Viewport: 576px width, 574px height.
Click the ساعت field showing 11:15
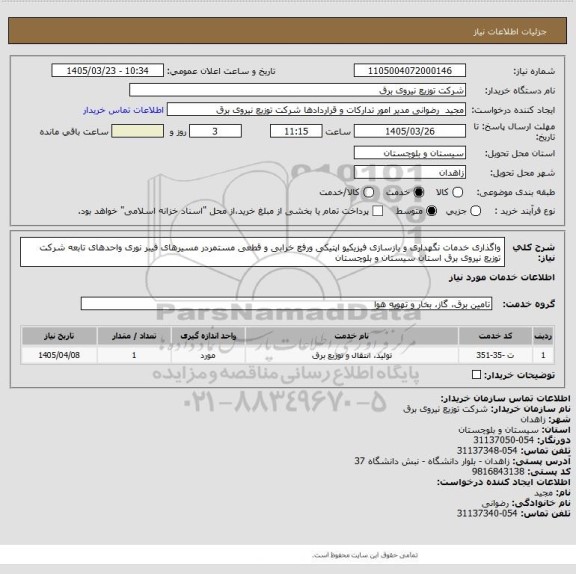pyautogui.click(x=296, y=131)
